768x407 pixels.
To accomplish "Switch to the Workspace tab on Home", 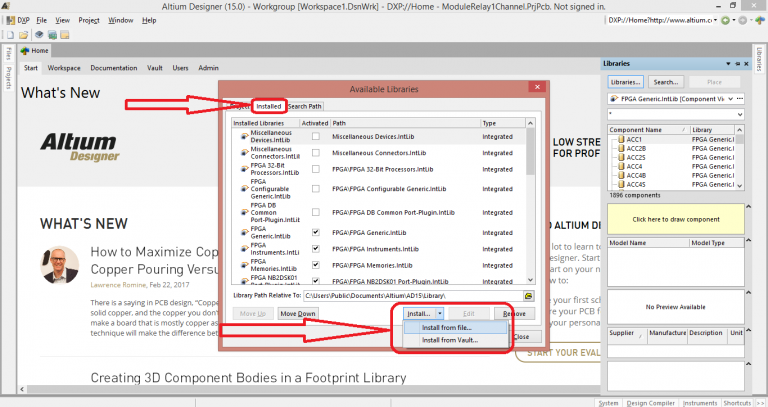I will click(x=64, y=68).
